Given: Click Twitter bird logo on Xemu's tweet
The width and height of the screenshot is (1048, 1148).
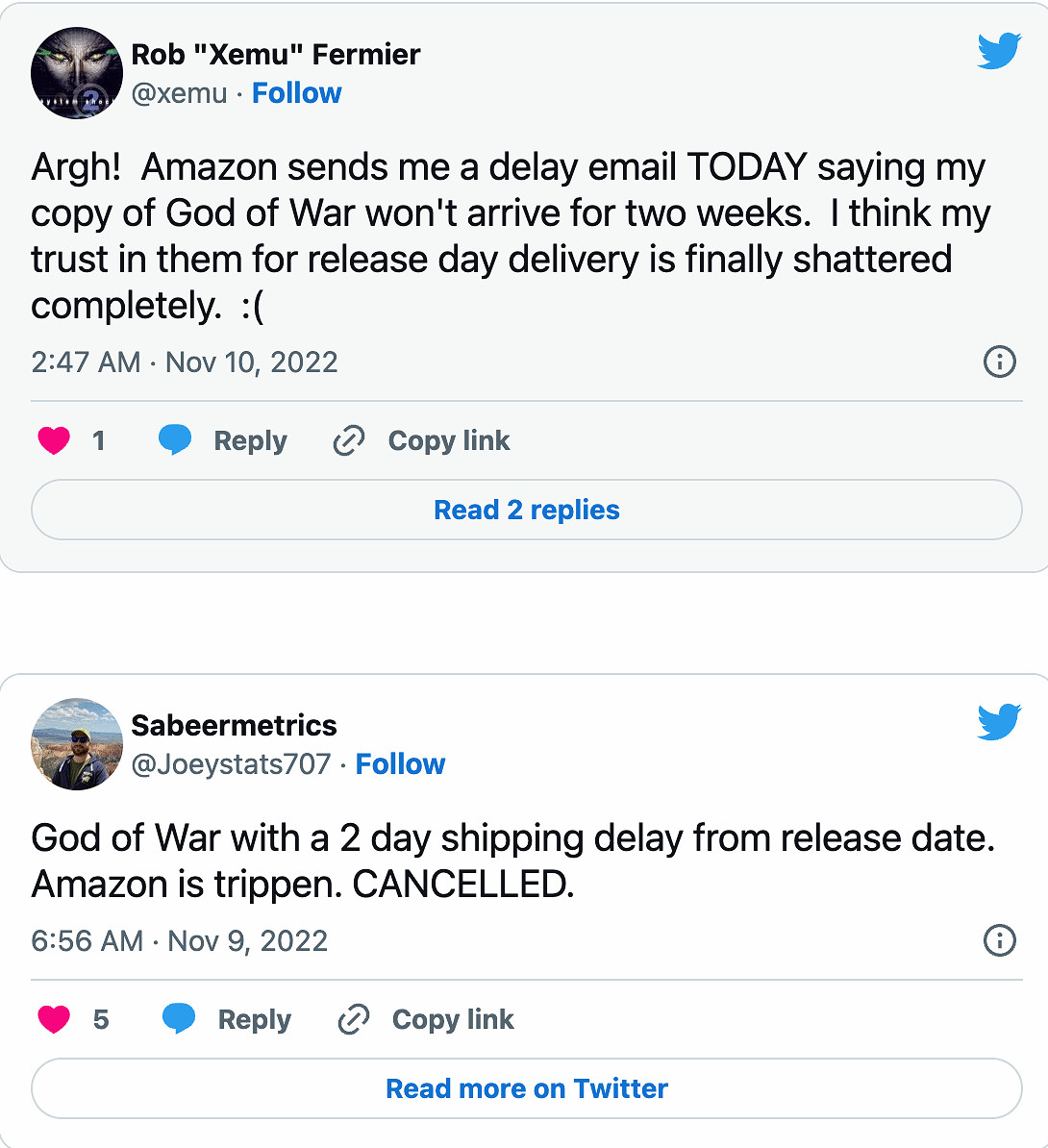Looking at the screenshot, I should [x=998, y=52].
